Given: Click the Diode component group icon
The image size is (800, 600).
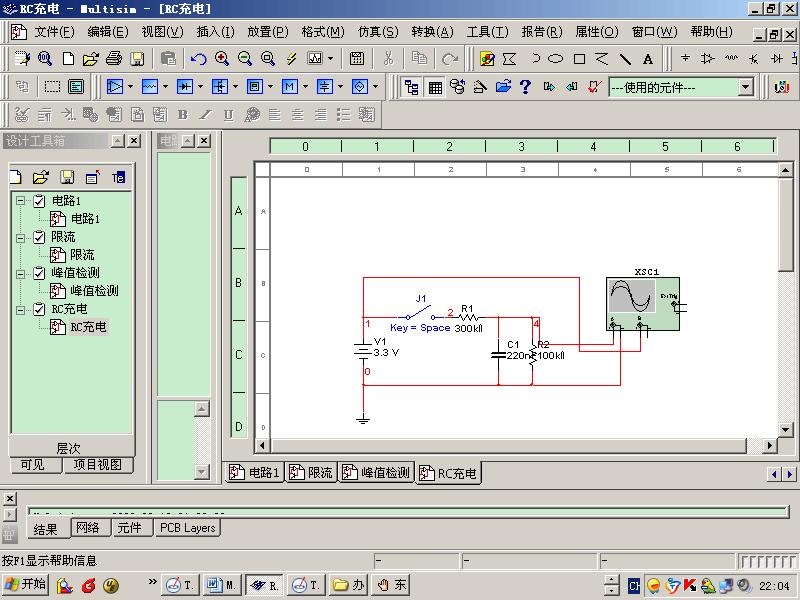Looking at the screenshot, I should (184, 87).
